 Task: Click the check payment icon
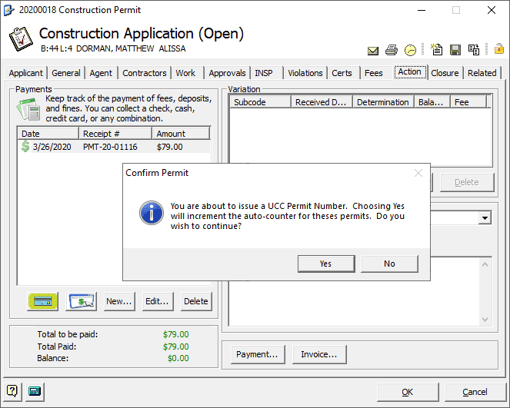point(81,302)
